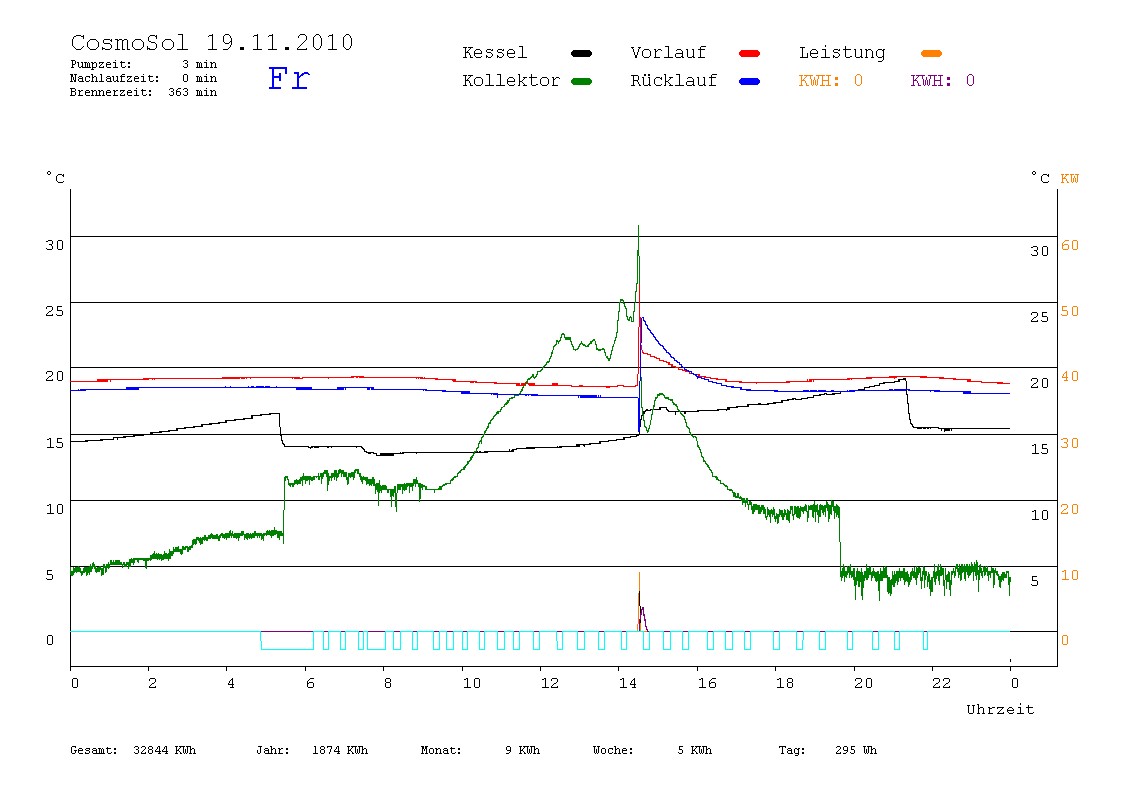
Task: Click hour '14' on the time axis
Action: click(x=628, y=683)
